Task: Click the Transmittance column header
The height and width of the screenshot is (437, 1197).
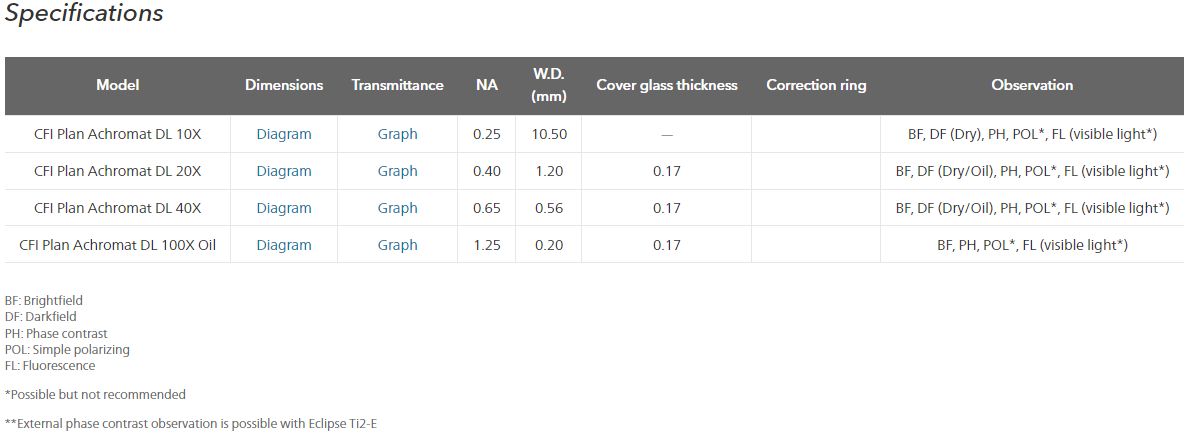Action: [x=397, y=85]
